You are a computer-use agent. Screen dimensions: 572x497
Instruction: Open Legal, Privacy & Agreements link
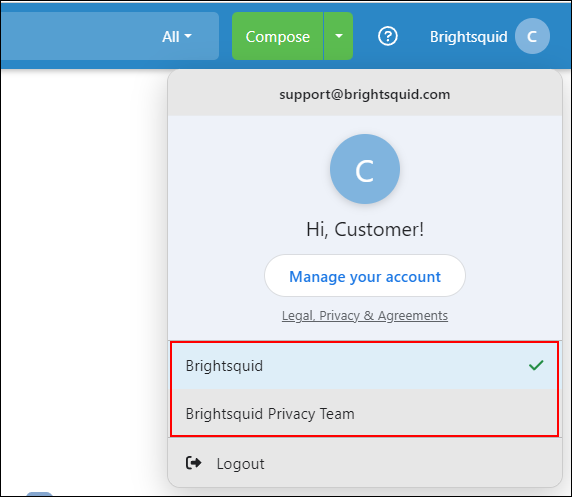365,315
